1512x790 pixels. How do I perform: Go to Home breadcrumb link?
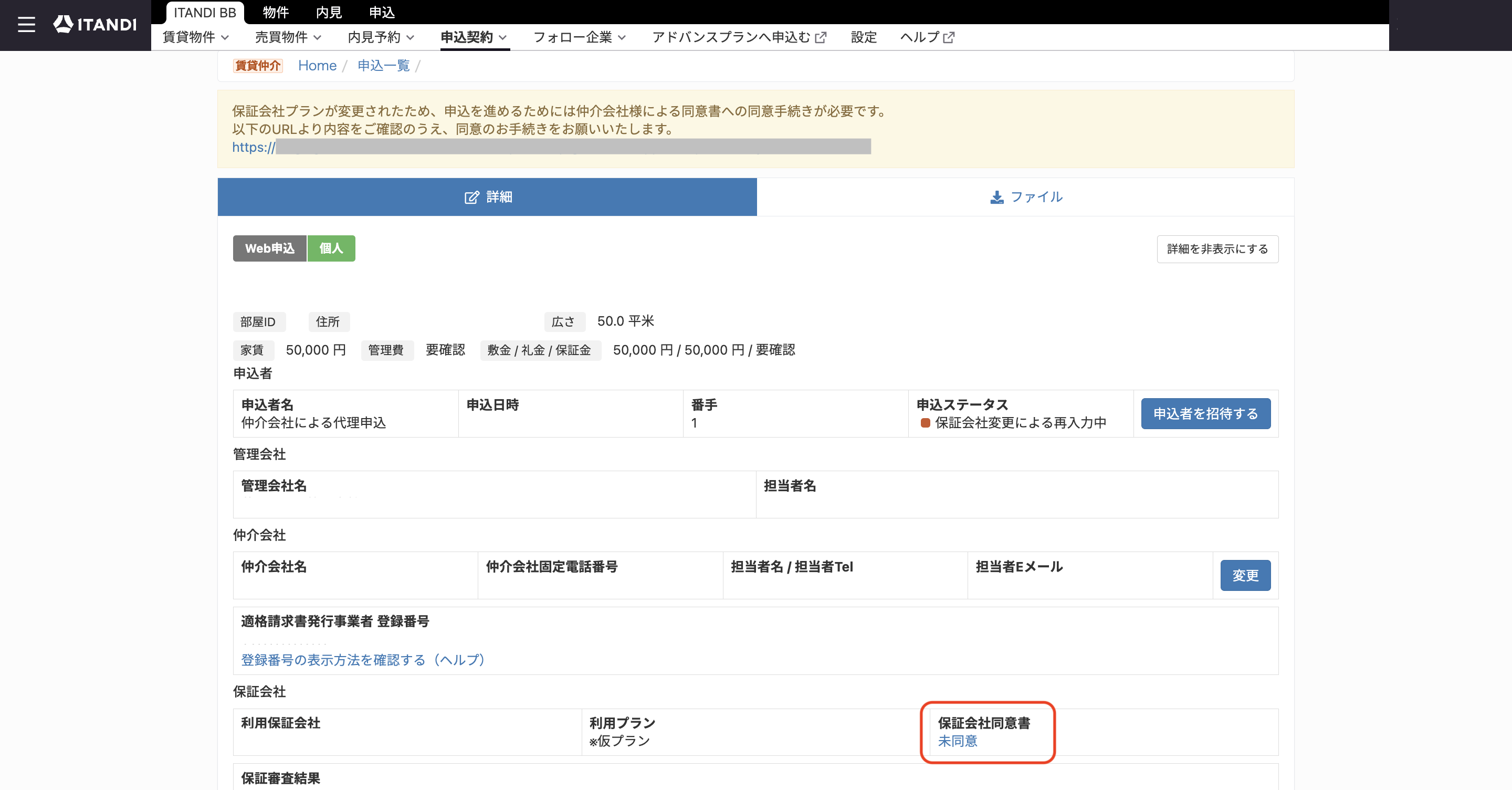[317, 65]
